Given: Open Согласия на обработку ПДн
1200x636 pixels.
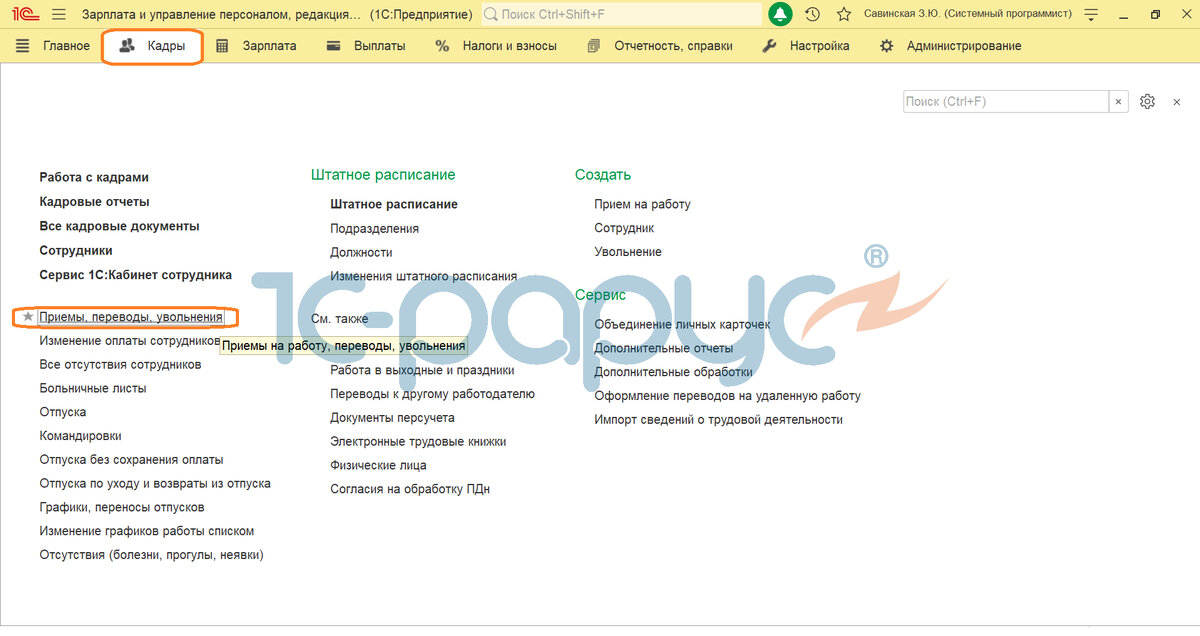Looking at the screenshot, I should point(410,489).
